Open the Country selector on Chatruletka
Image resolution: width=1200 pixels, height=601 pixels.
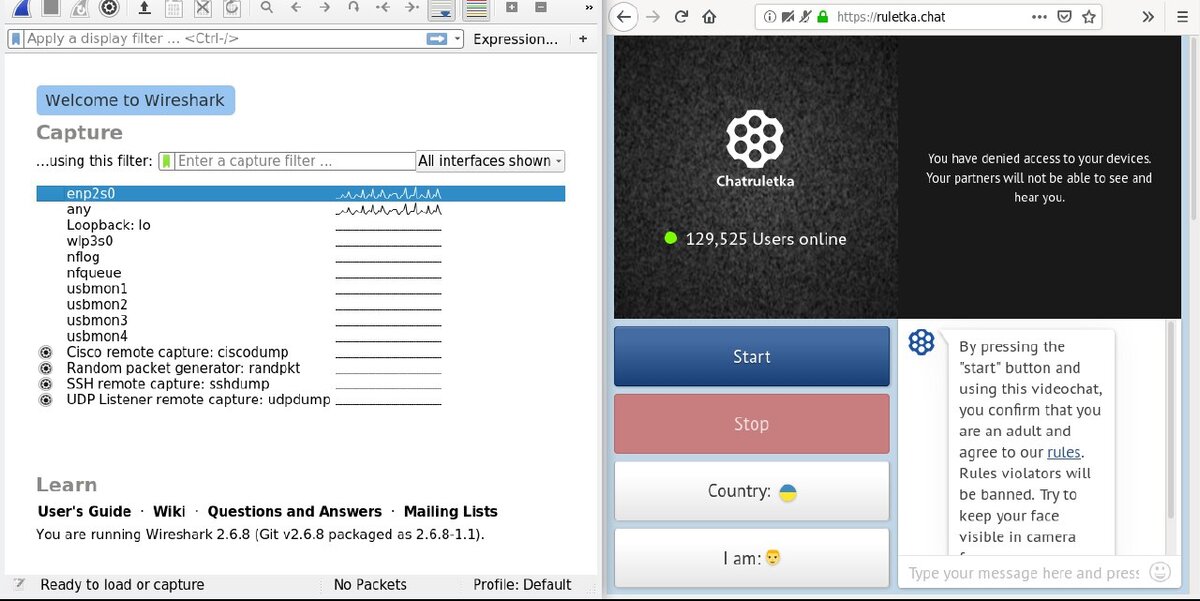click(751, 491)
